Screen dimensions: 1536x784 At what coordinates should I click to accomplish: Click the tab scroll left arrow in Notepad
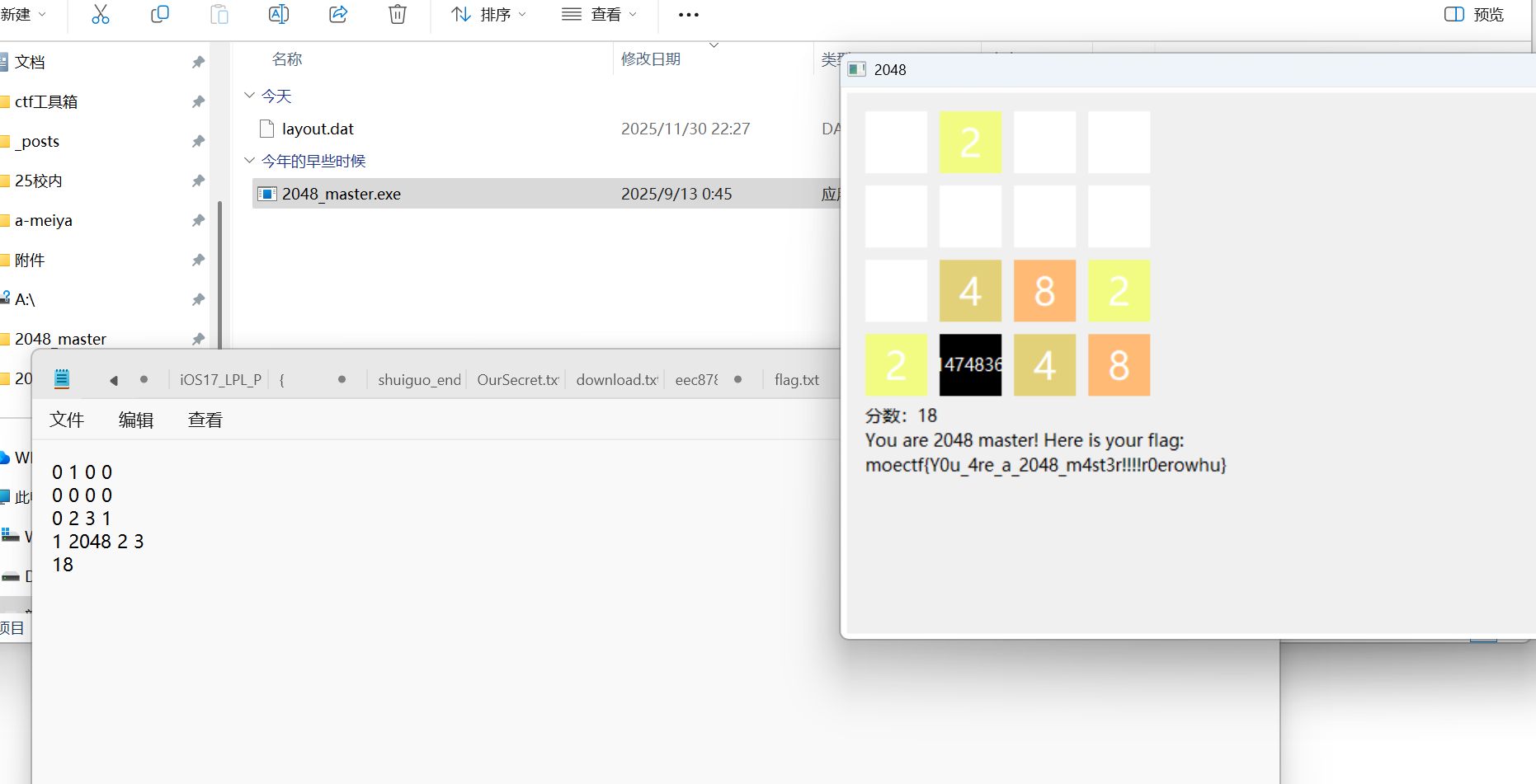pos(114,380)
